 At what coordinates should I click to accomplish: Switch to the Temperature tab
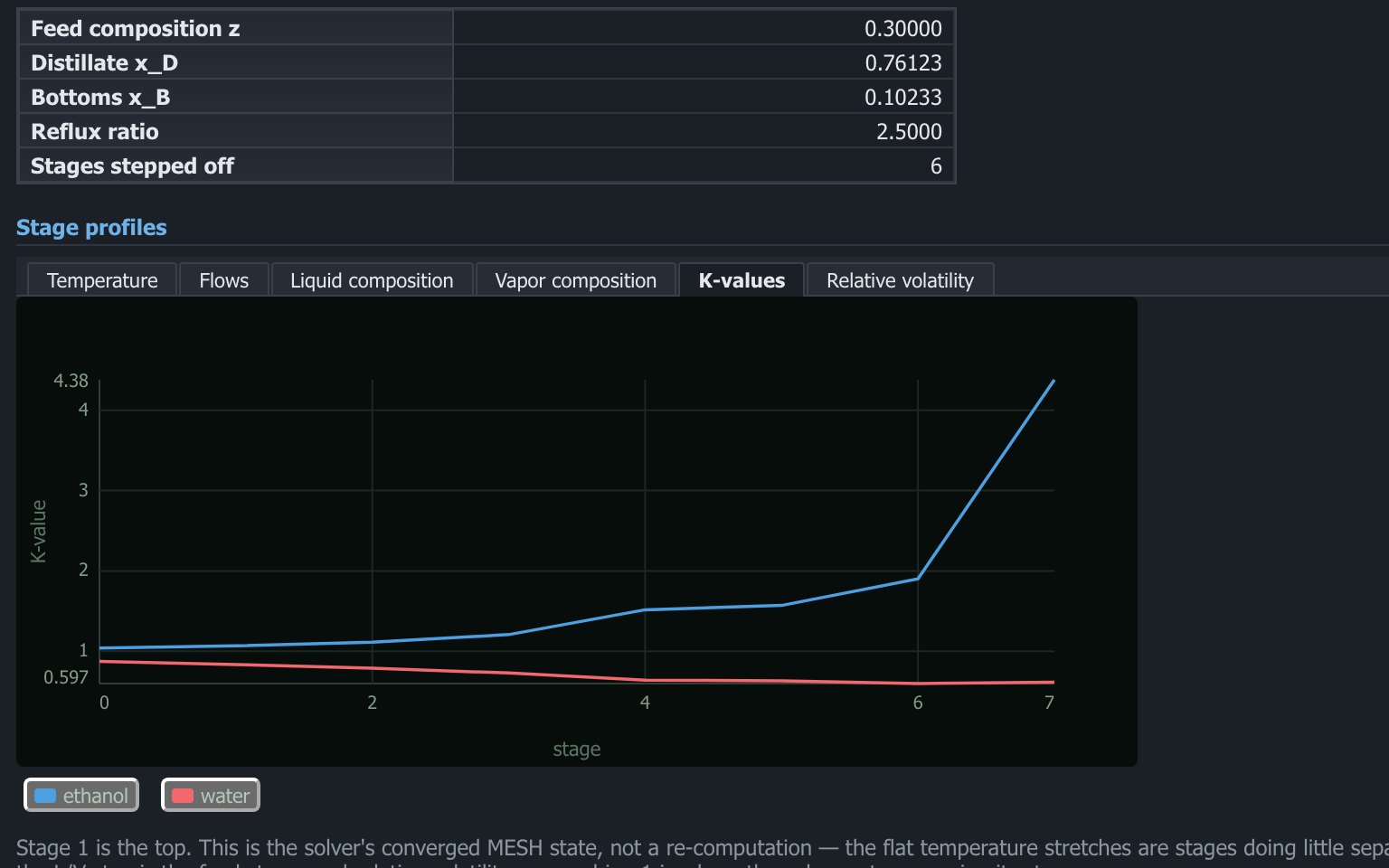click(102, 280)
